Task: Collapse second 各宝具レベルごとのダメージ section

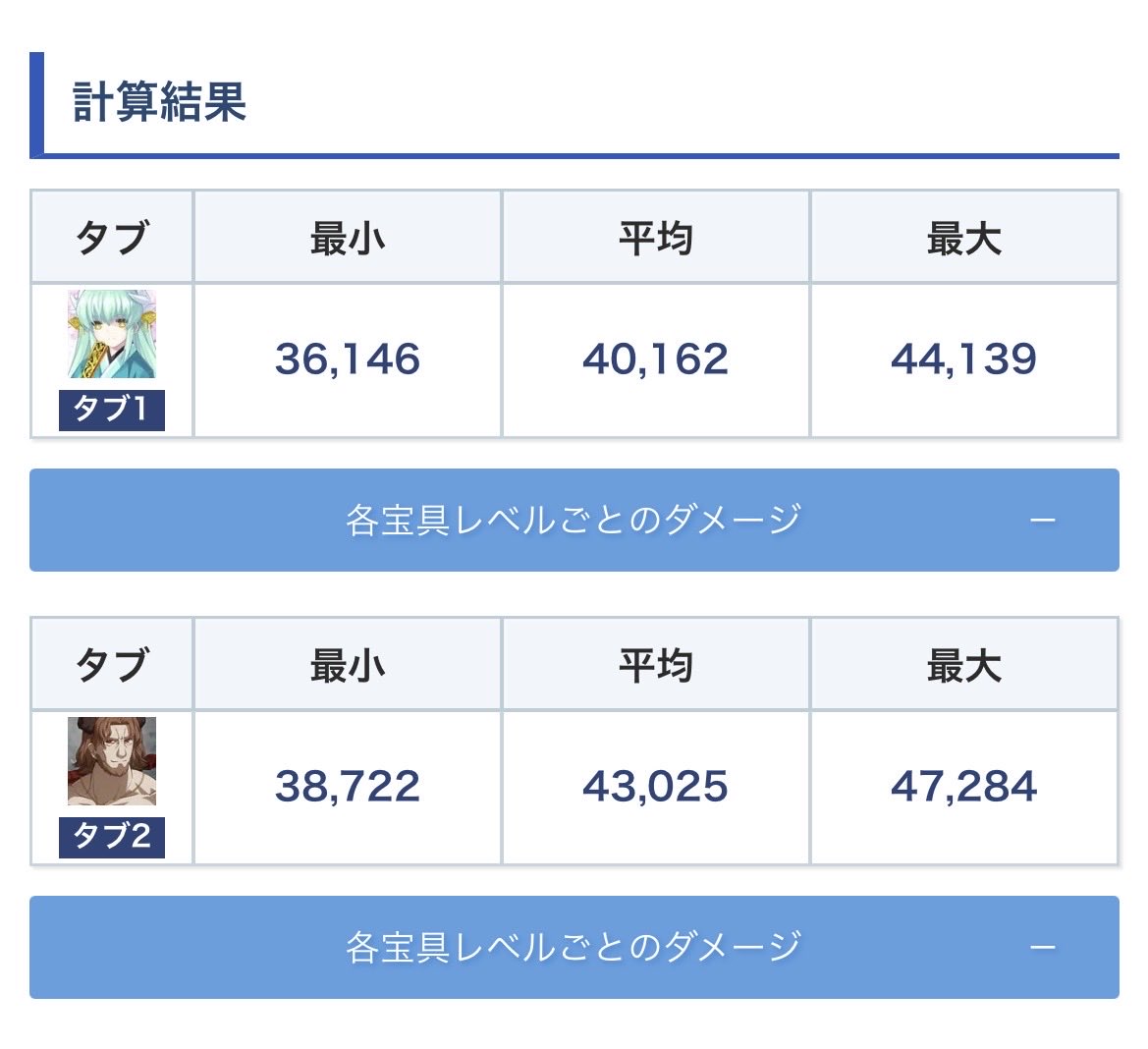Action: point(574,947)
